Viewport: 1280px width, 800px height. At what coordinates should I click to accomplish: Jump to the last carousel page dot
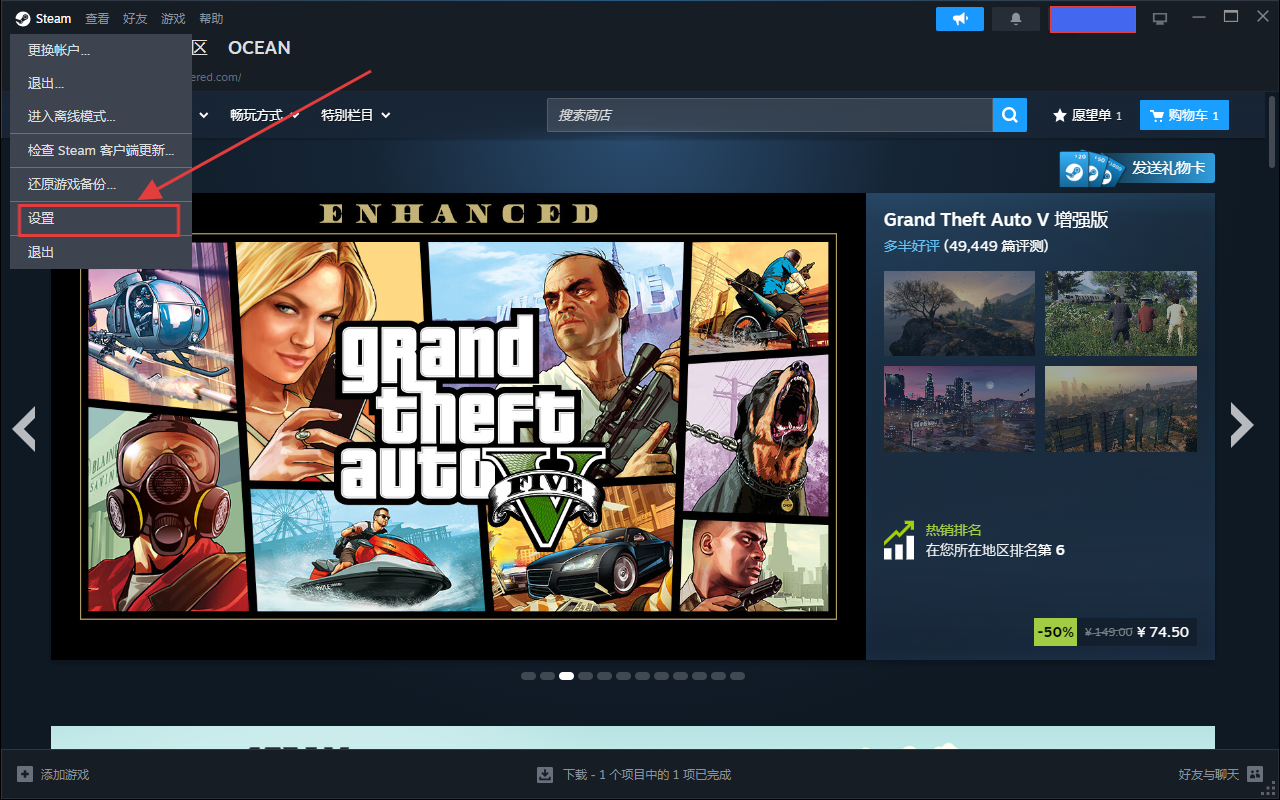(x=737, y=676)
